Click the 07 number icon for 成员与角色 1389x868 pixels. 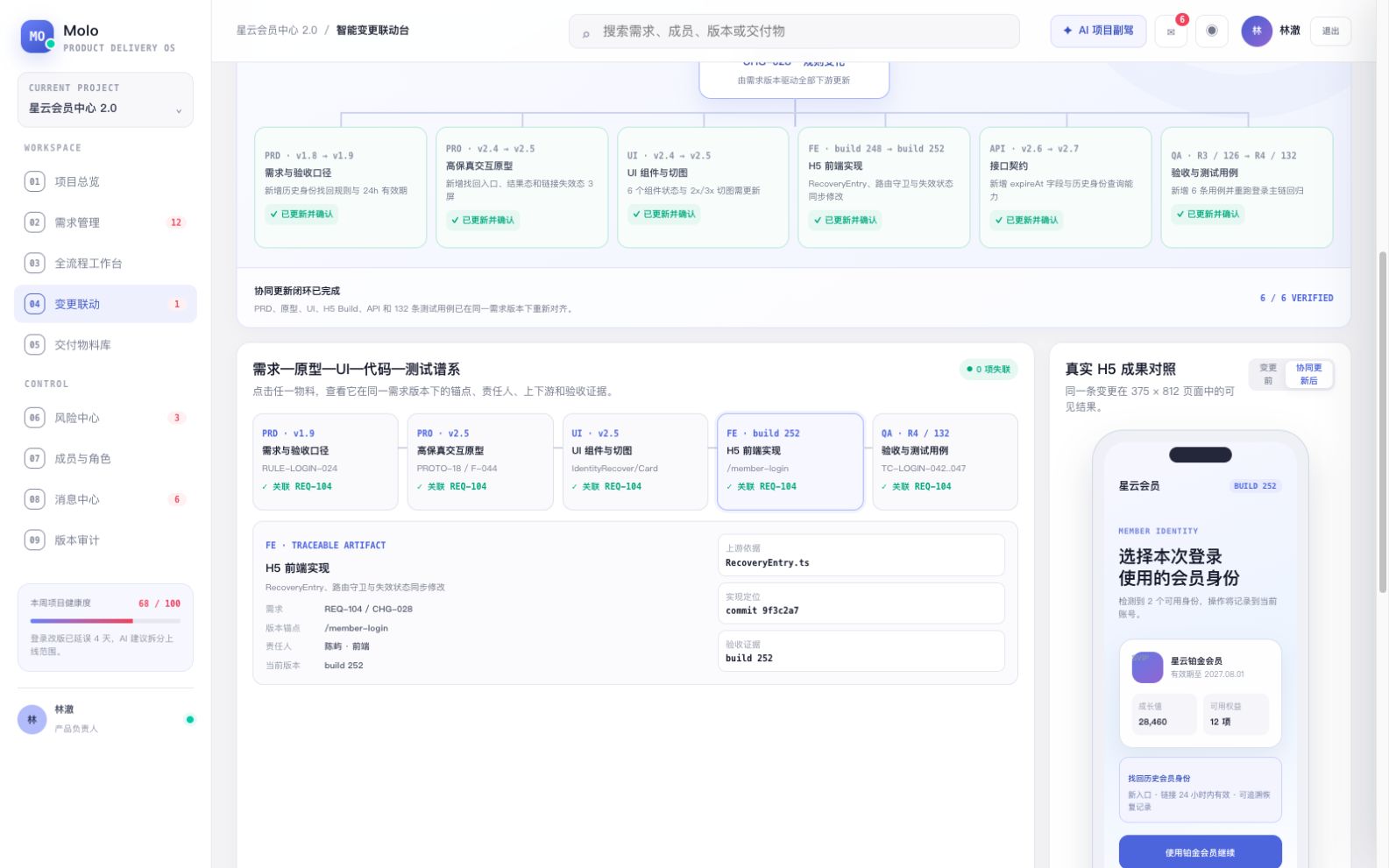[35, 458]
